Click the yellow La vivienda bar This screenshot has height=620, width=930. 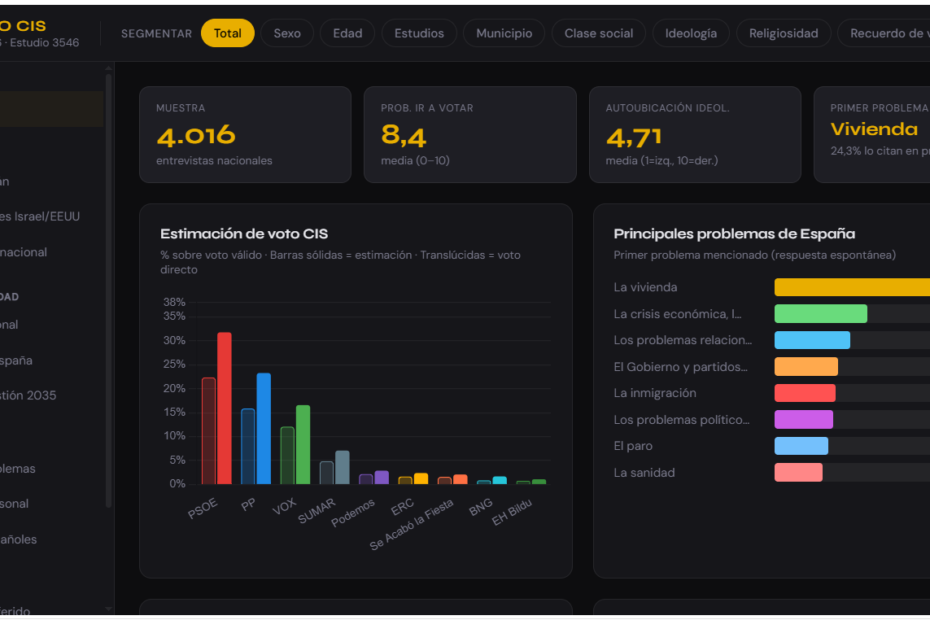[852, 287]
